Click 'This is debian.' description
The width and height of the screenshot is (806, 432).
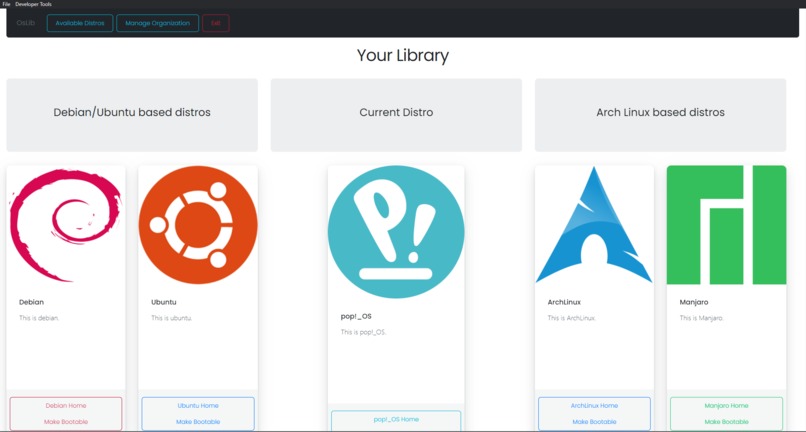[x=39, y=318]
